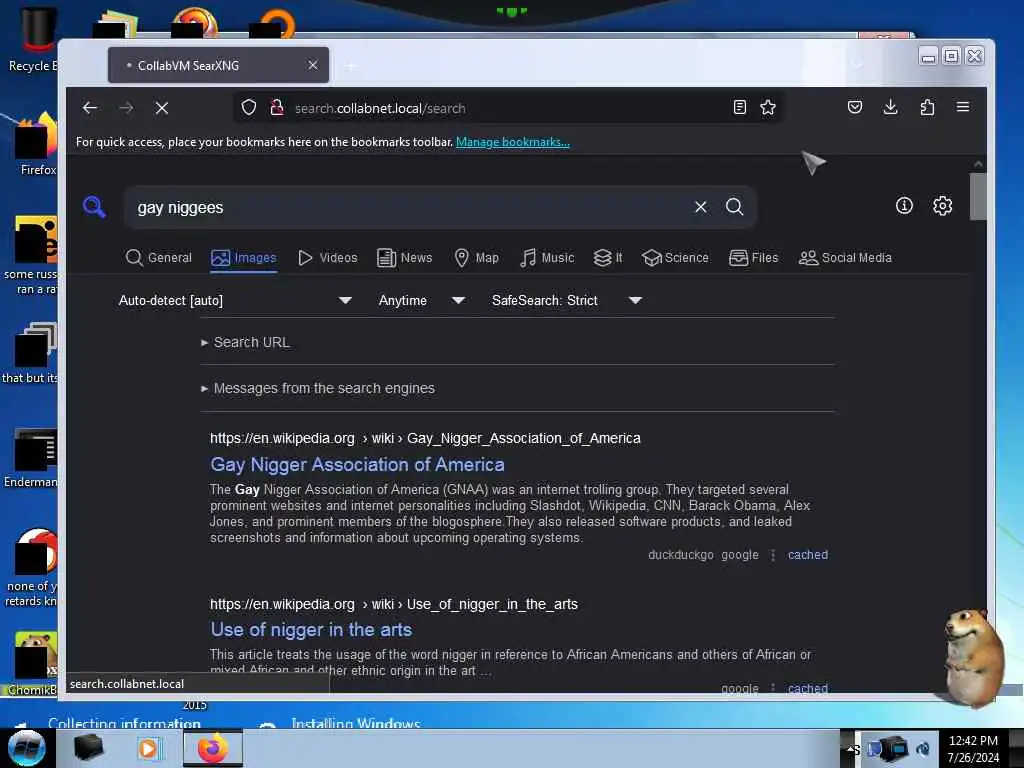Image resolution: width=1024 pixels, height=768 pixels.
Task: Open the SearXNG about info icon
Action: click(904, 206)
